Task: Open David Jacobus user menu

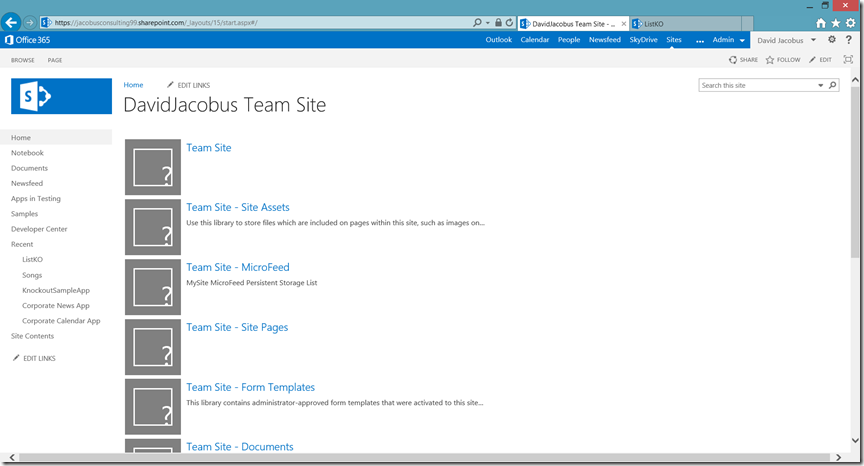Action: tap(786, 40)
